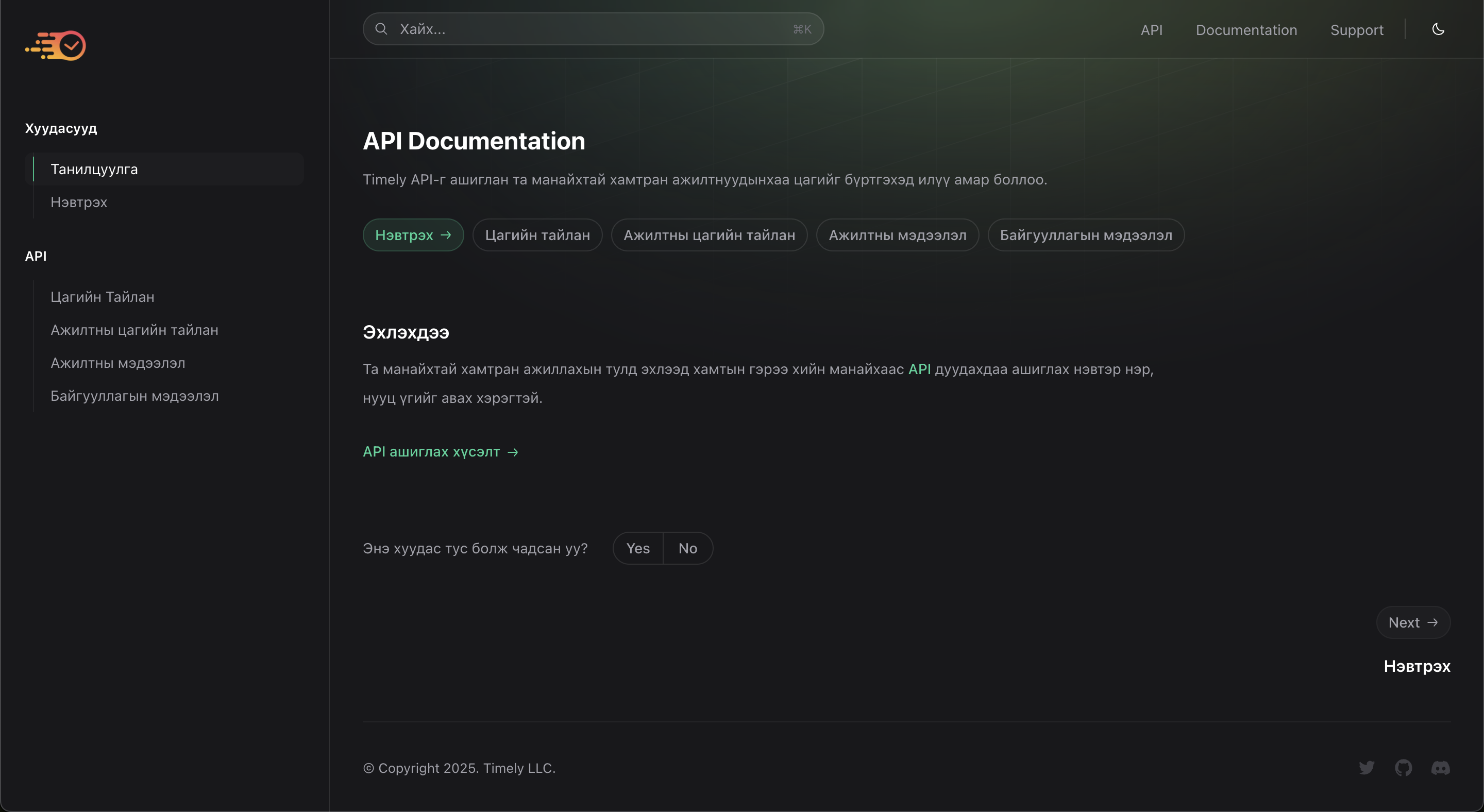This screenshot has width=1484, height=812.
Task: Follow the green API link in paragraph
Action: pyautogui.click(x=919, y=369)
